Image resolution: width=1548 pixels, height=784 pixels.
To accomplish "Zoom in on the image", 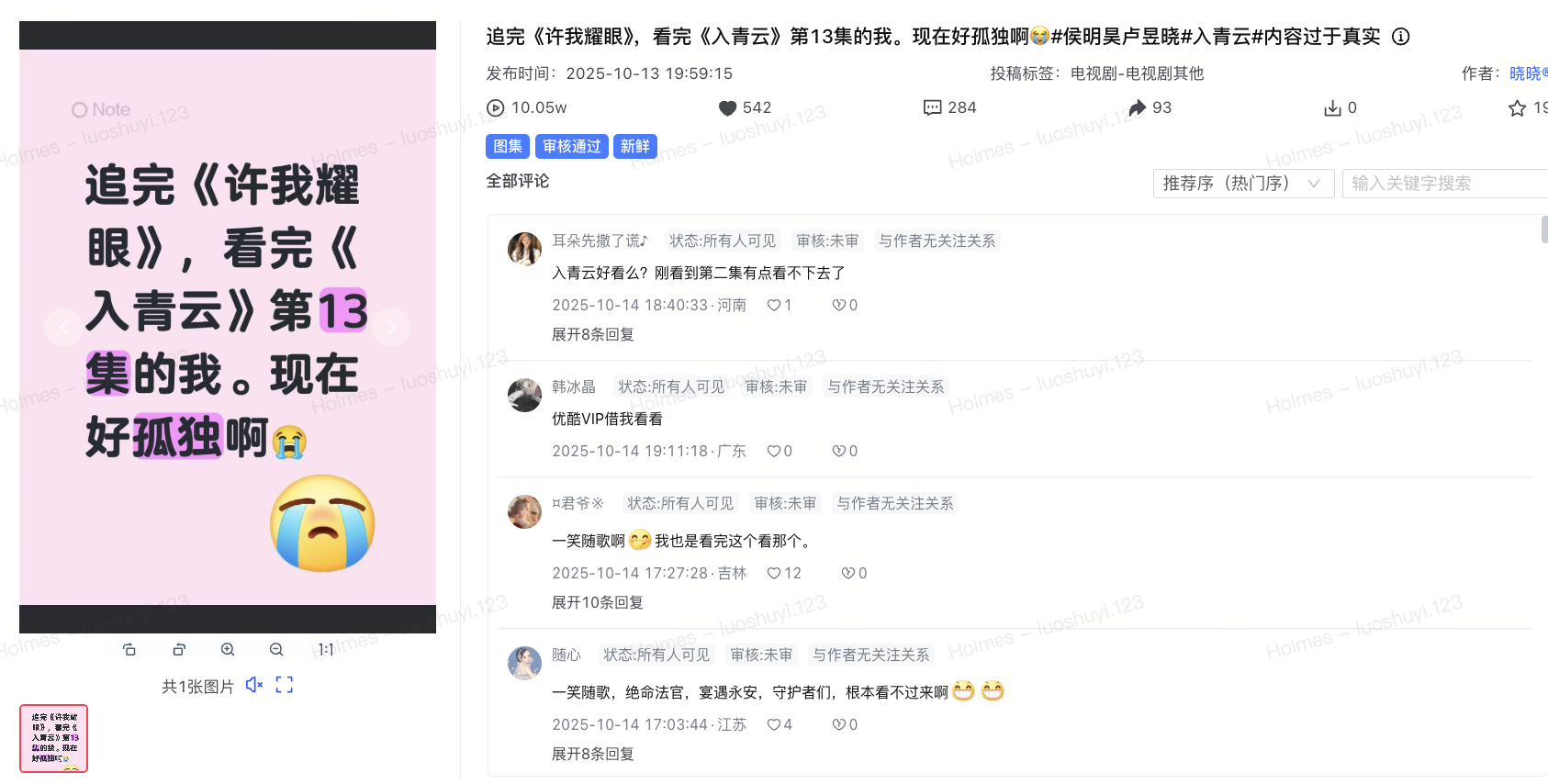I will tap(228, 649).
